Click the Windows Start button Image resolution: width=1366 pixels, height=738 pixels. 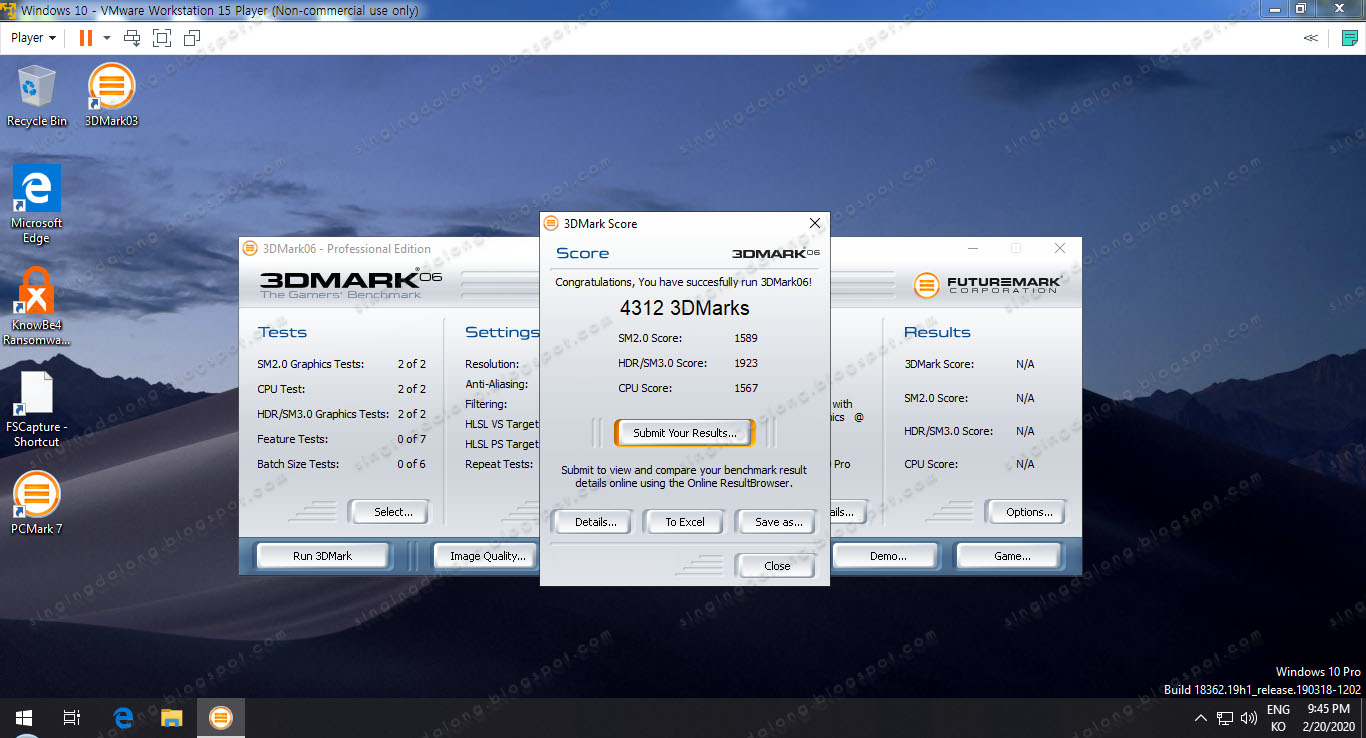pos(24,718)
